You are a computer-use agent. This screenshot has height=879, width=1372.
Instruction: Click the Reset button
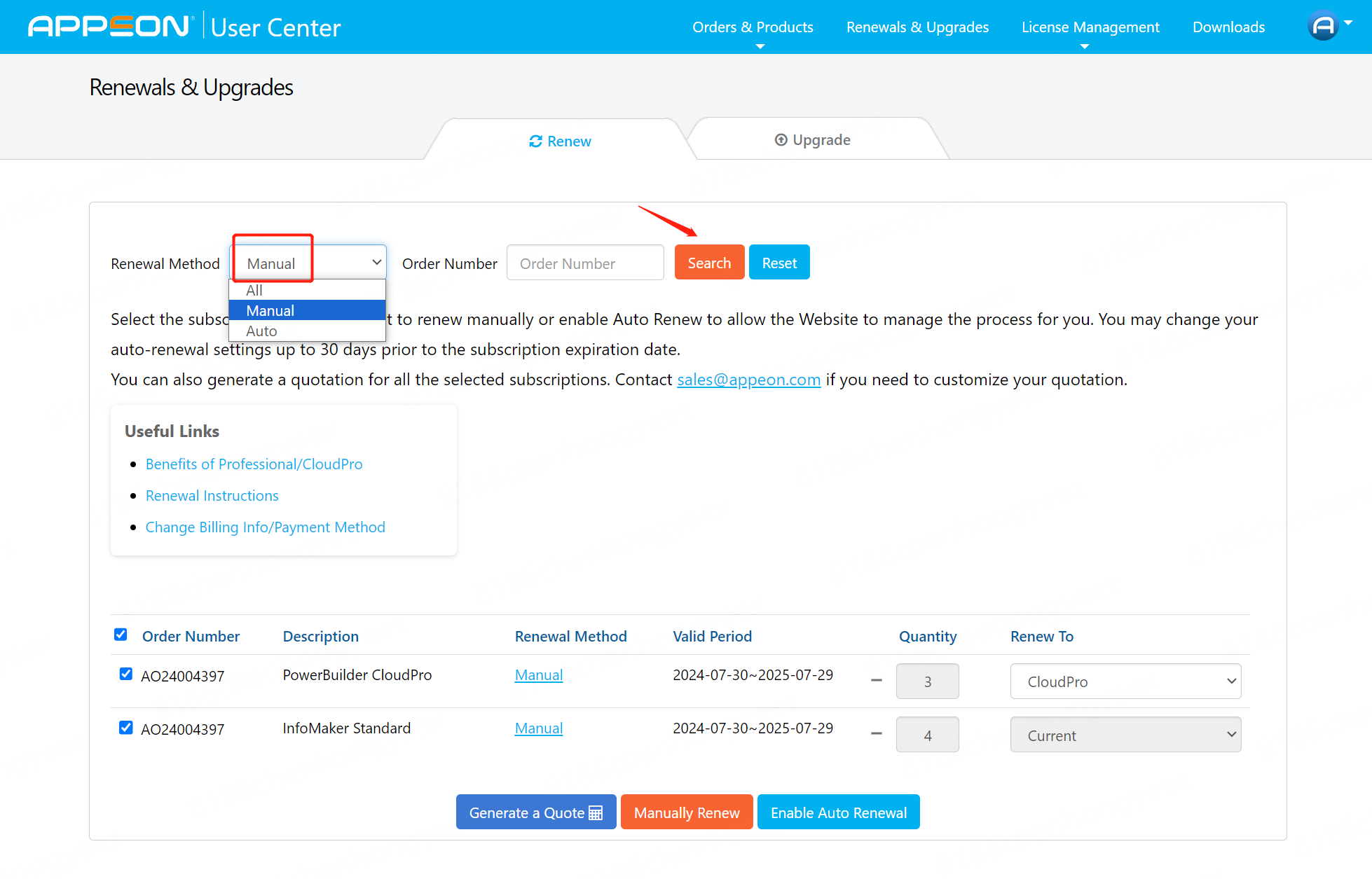pos(779,263)
